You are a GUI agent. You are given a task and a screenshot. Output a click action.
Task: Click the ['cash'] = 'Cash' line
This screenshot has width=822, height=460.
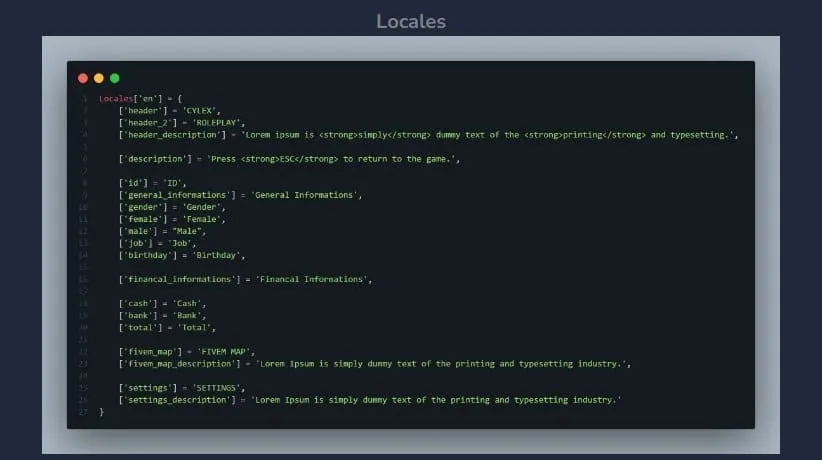pyautogui.click(x=162, y=304)
